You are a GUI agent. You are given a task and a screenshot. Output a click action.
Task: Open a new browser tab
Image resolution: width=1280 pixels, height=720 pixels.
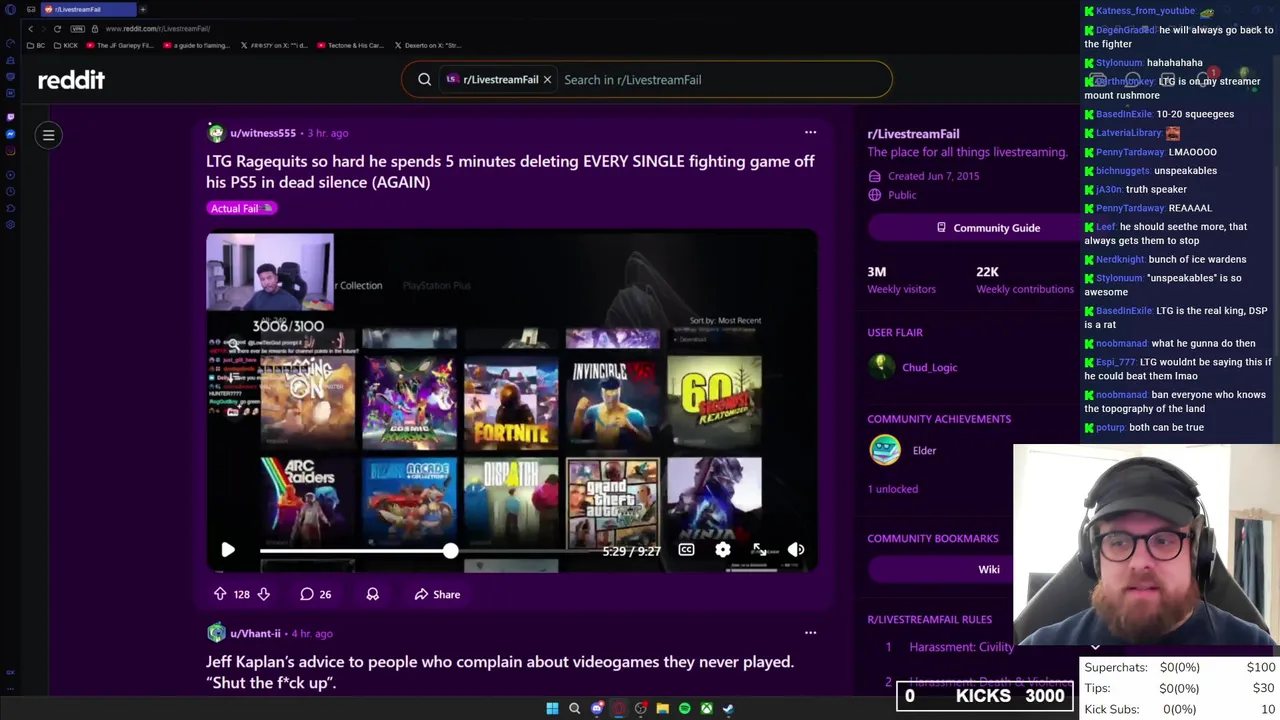[x=143, y=9]
